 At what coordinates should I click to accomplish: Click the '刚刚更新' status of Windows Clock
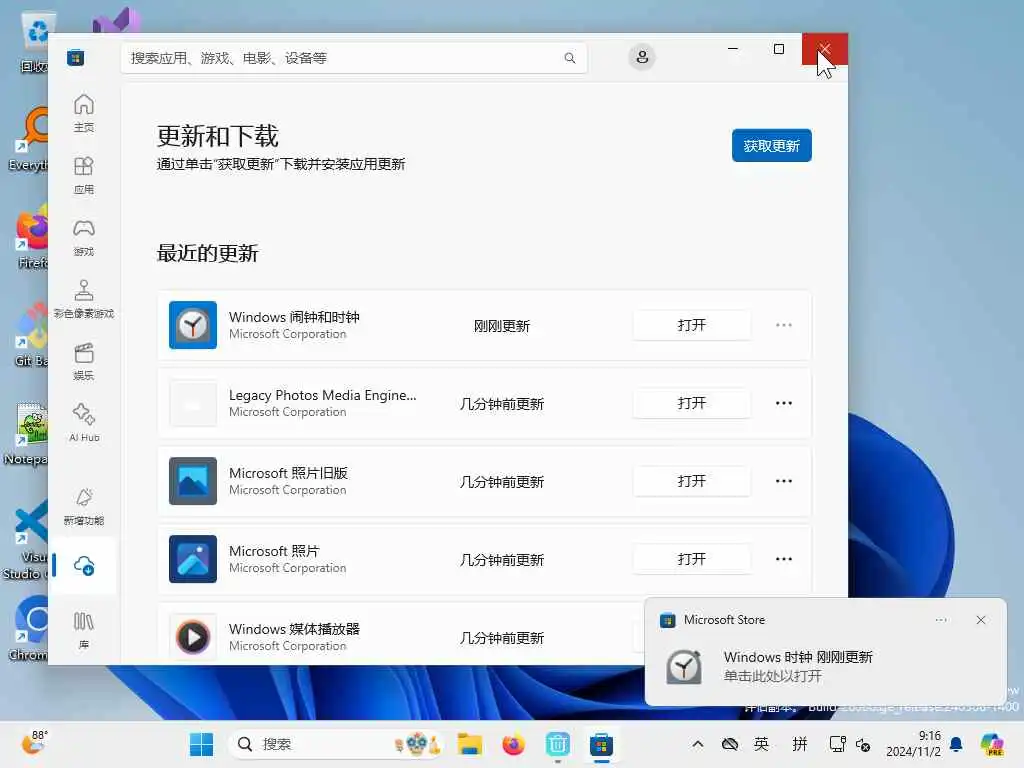[502, 326]
